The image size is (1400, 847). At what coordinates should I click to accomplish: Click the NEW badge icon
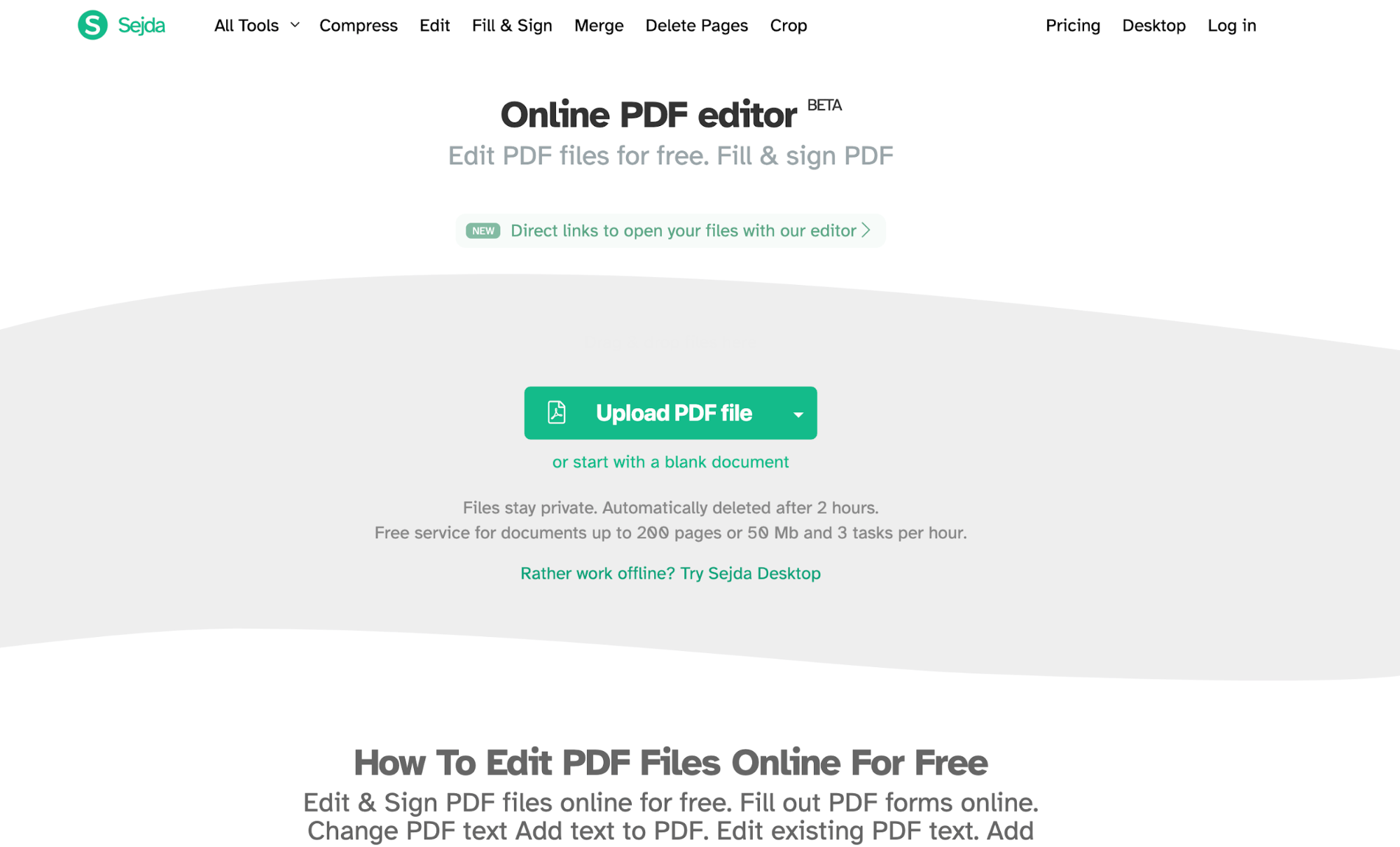484,230
